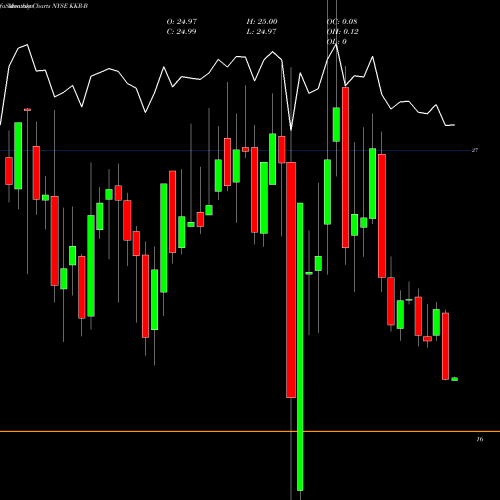The width and height of the screenshot is (500, 500).
Task: Click the OL: 0 reading
Action: pyautogui.click(x=337, y=42)
